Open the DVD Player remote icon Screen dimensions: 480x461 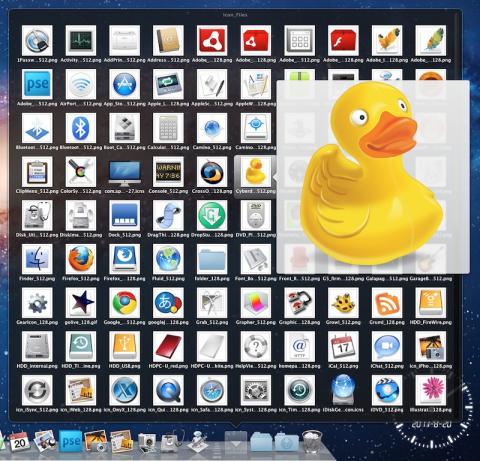click(x=256, y=215)
